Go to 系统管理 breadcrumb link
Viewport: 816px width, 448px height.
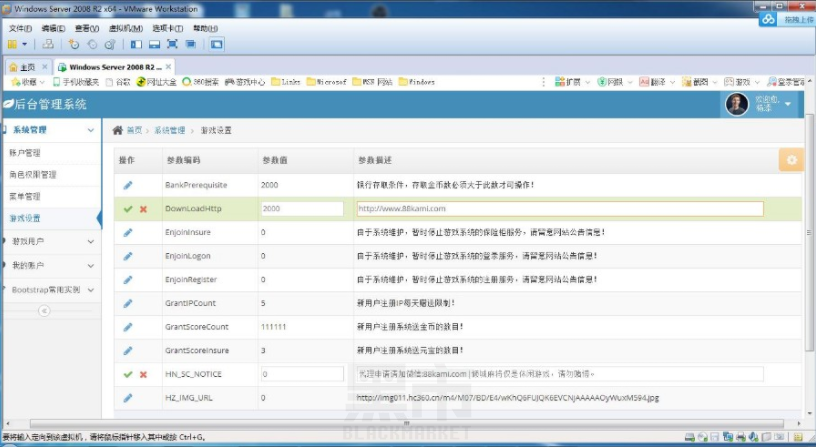tap(170, 131)
